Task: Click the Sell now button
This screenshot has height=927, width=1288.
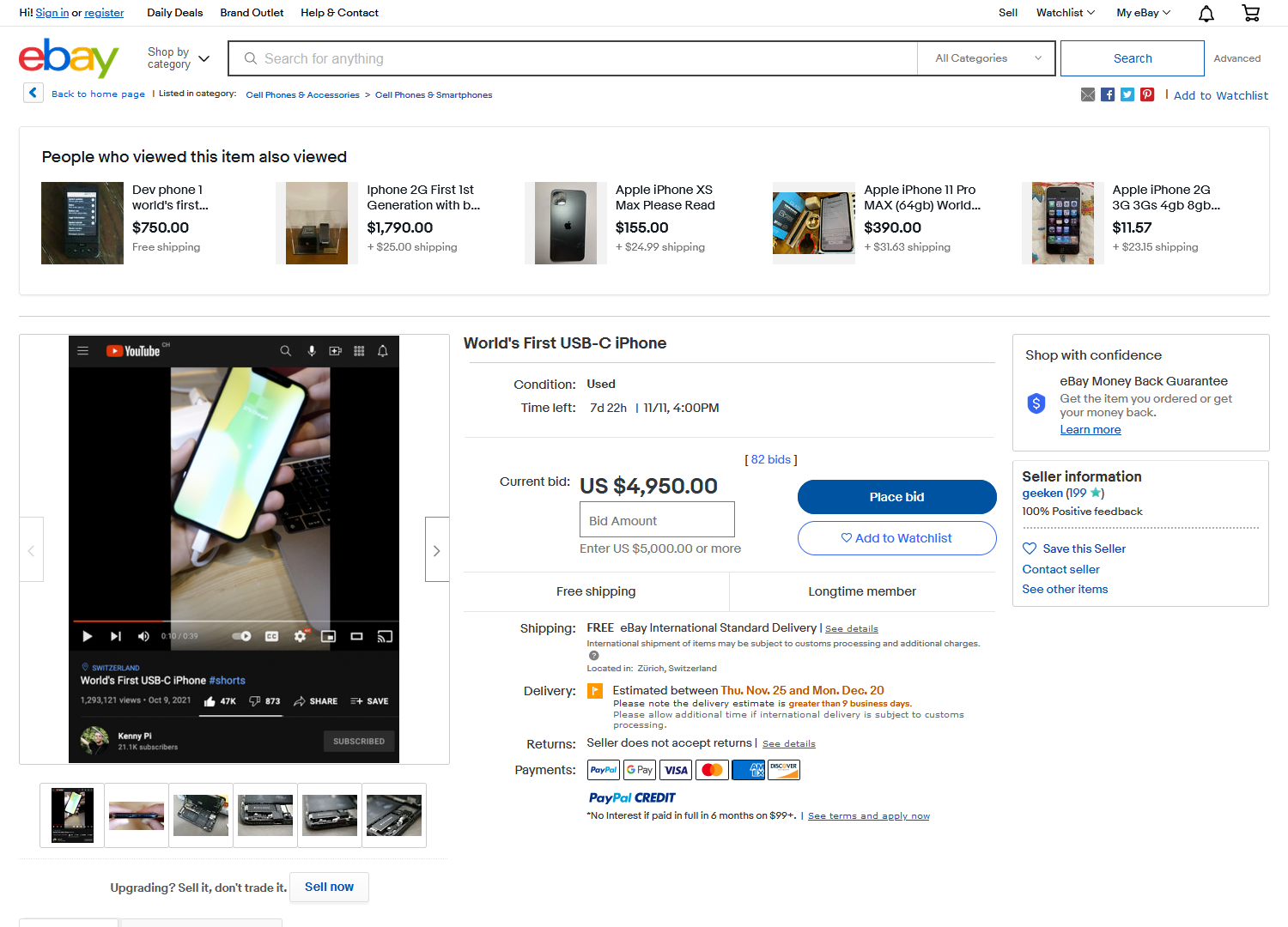Action: coord(329,887)
